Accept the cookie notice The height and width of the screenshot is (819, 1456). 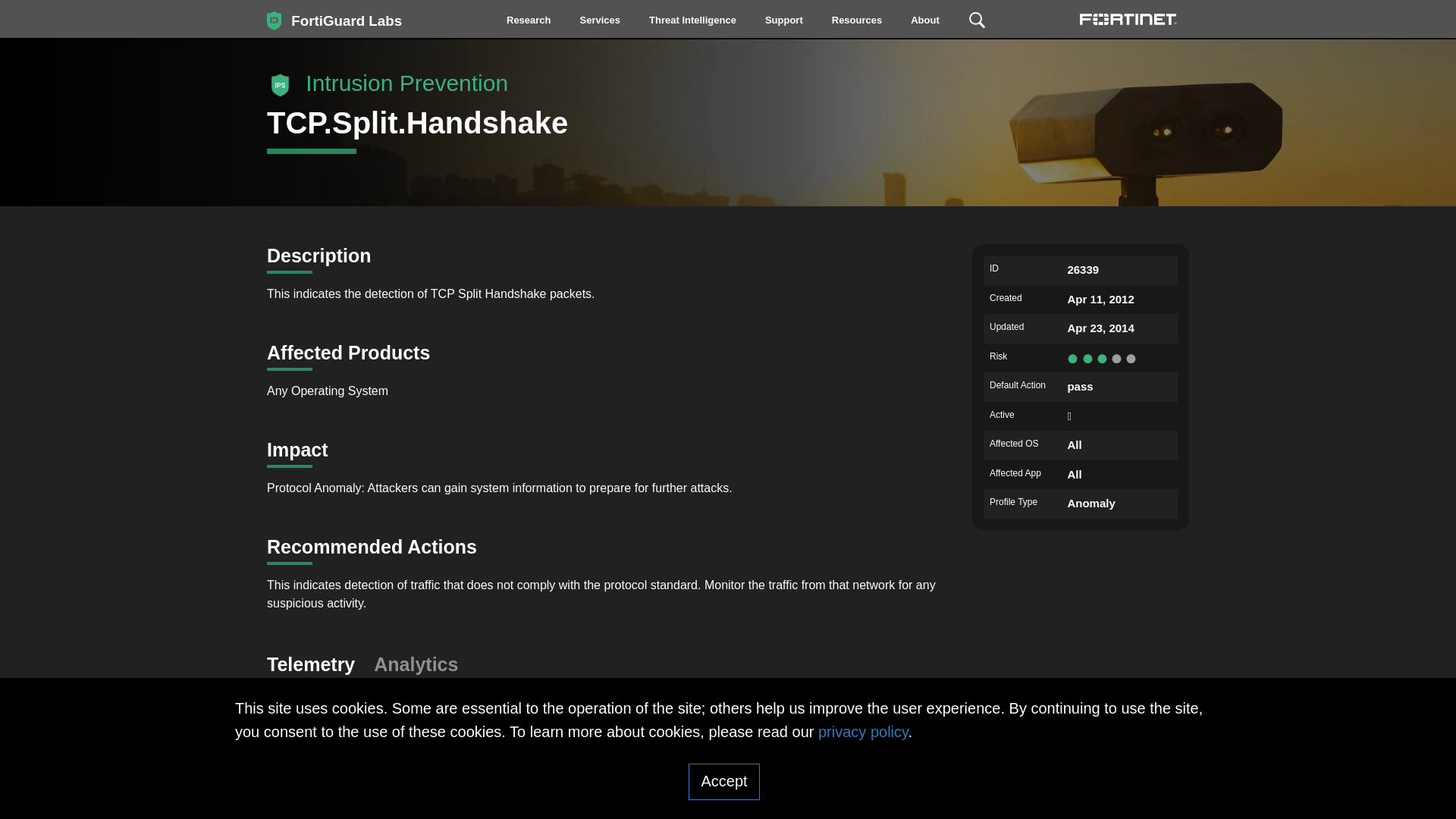pyautogui.click(x=723, y=782)
